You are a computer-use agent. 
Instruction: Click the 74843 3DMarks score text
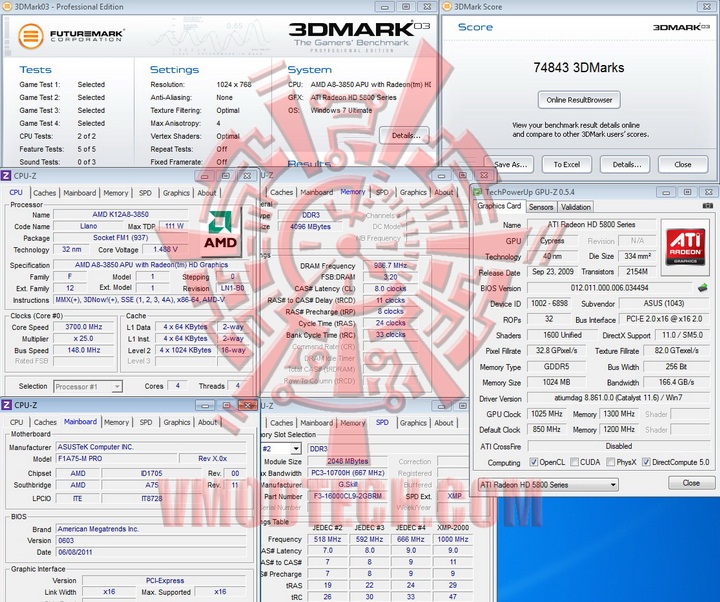pyautogui.click(x=579, y=68)
